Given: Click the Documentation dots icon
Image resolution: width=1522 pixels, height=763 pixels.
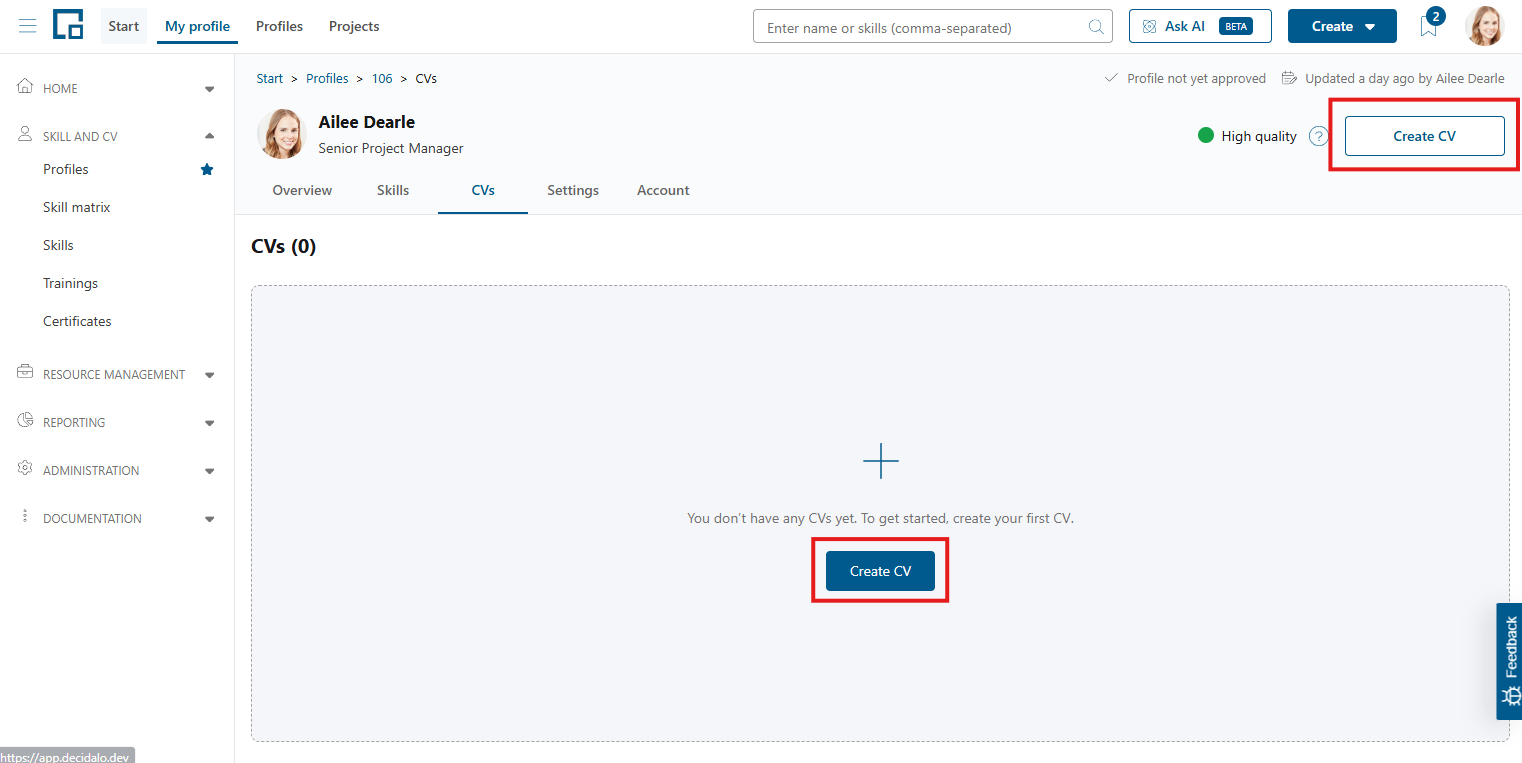Looking at the screenshot, I should click(26, 517).
